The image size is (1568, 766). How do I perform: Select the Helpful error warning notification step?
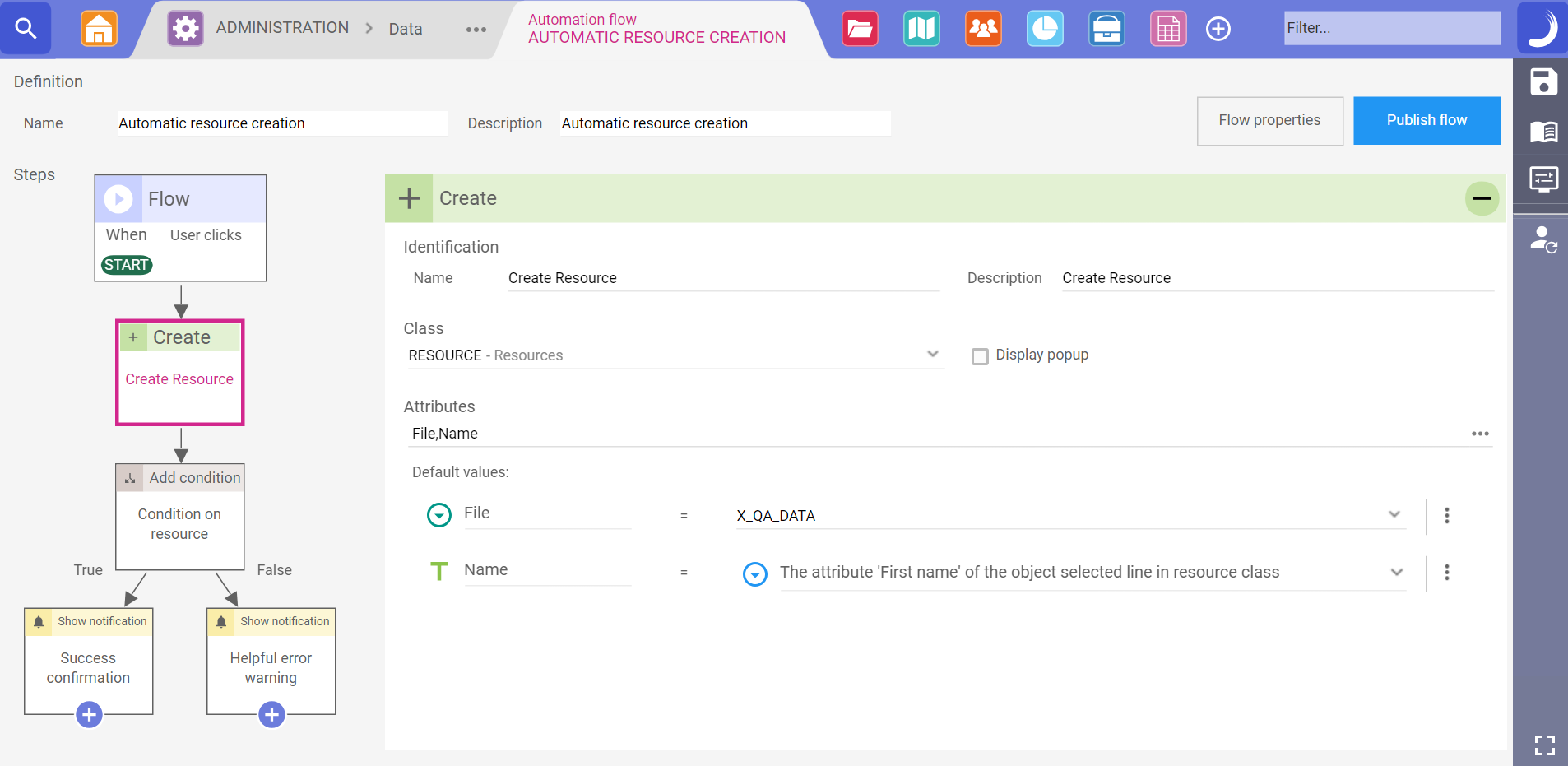(x=271, y=661)
